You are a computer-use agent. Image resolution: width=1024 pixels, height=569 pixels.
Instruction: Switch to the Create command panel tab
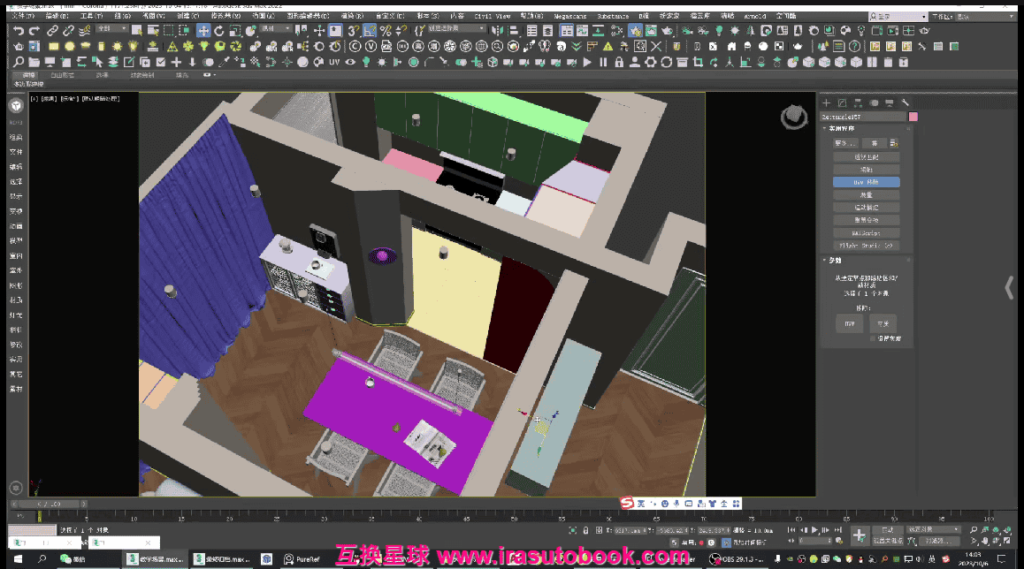tap(826, 103)
